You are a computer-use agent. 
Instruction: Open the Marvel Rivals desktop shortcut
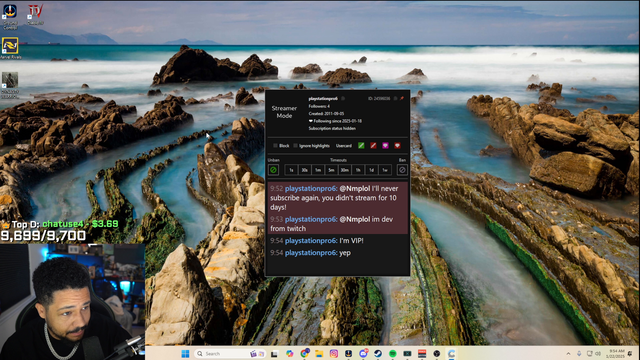pos(10,48)
